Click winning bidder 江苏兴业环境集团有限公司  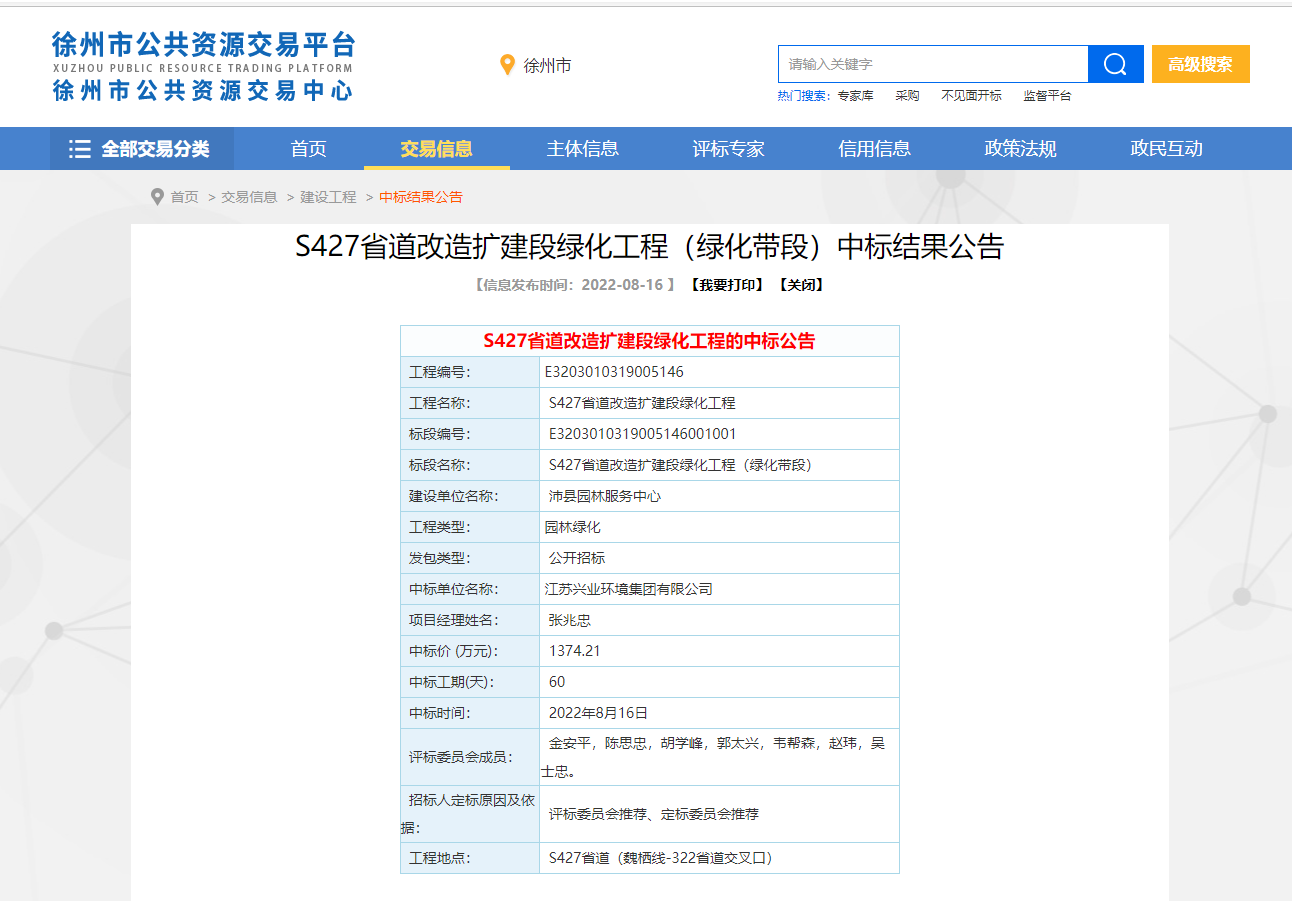[628, 589]
